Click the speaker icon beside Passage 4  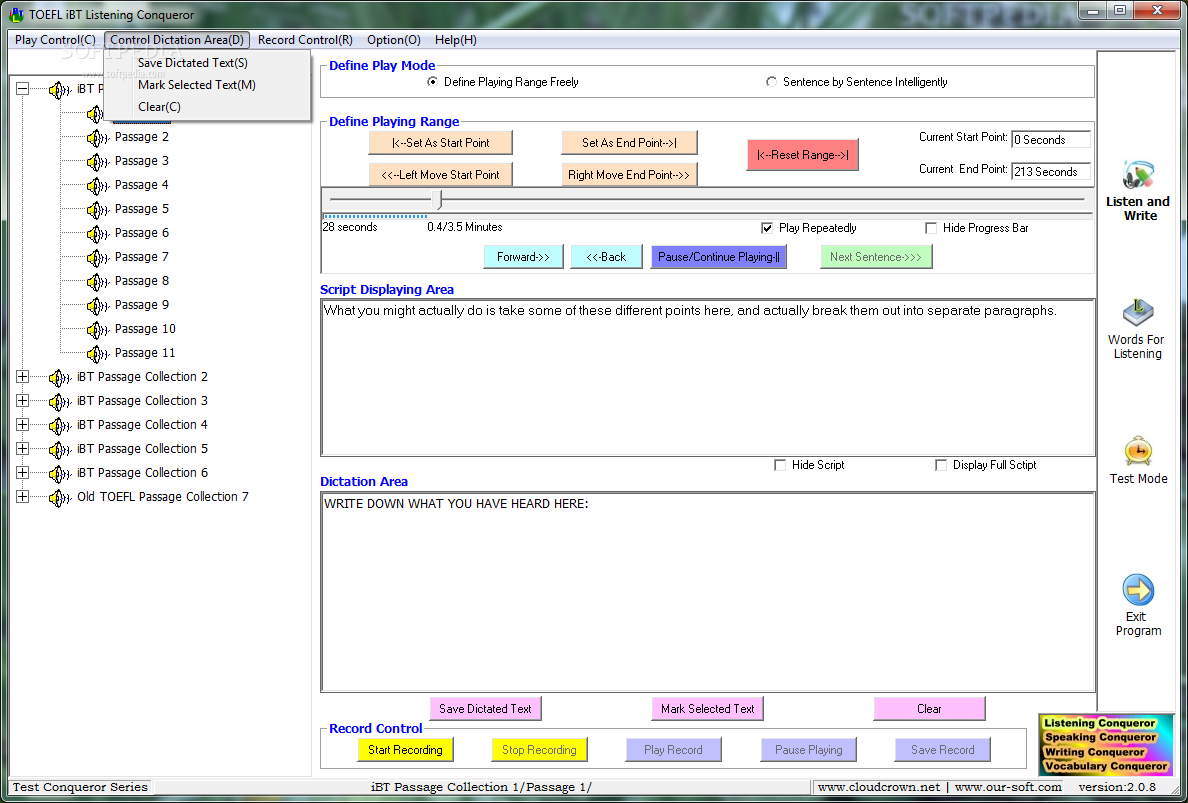click(x=98, y=186)
